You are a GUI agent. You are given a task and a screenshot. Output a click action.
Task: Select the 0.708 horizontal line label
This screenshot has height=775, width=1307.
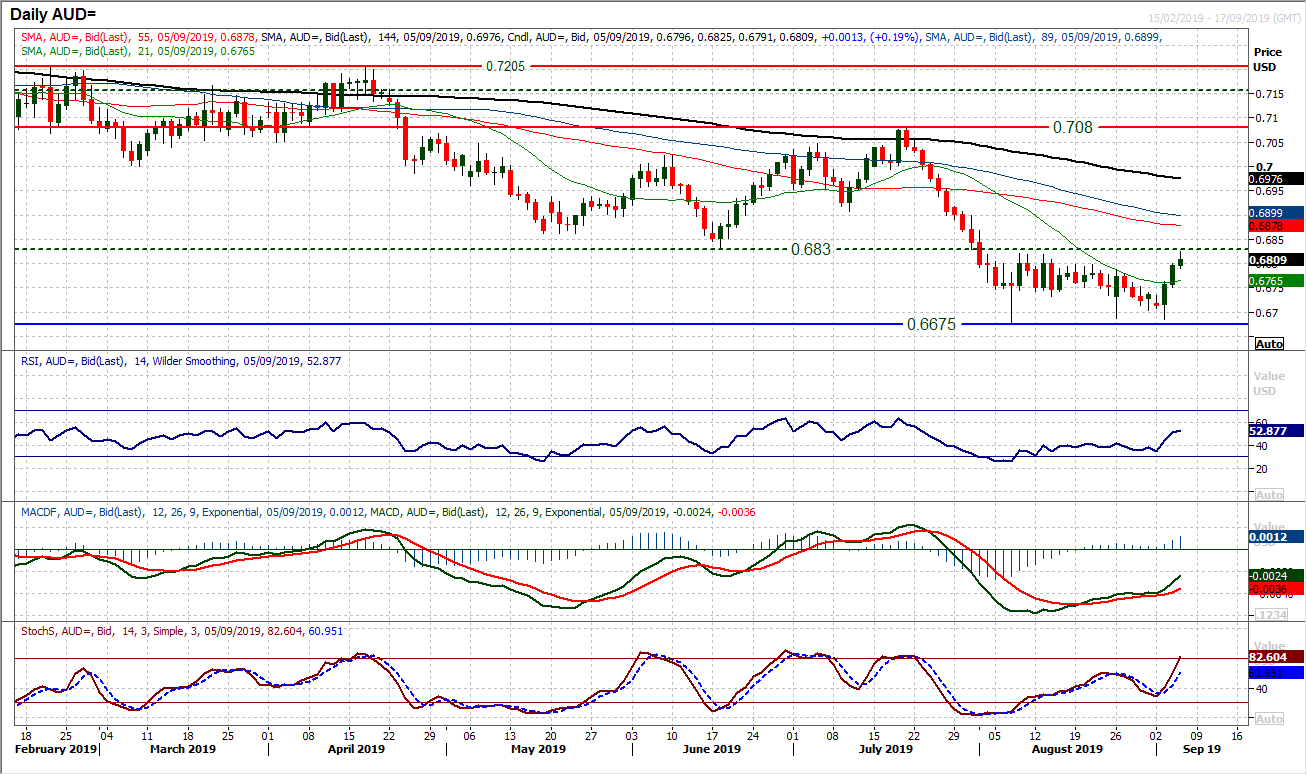(1072, 127)
